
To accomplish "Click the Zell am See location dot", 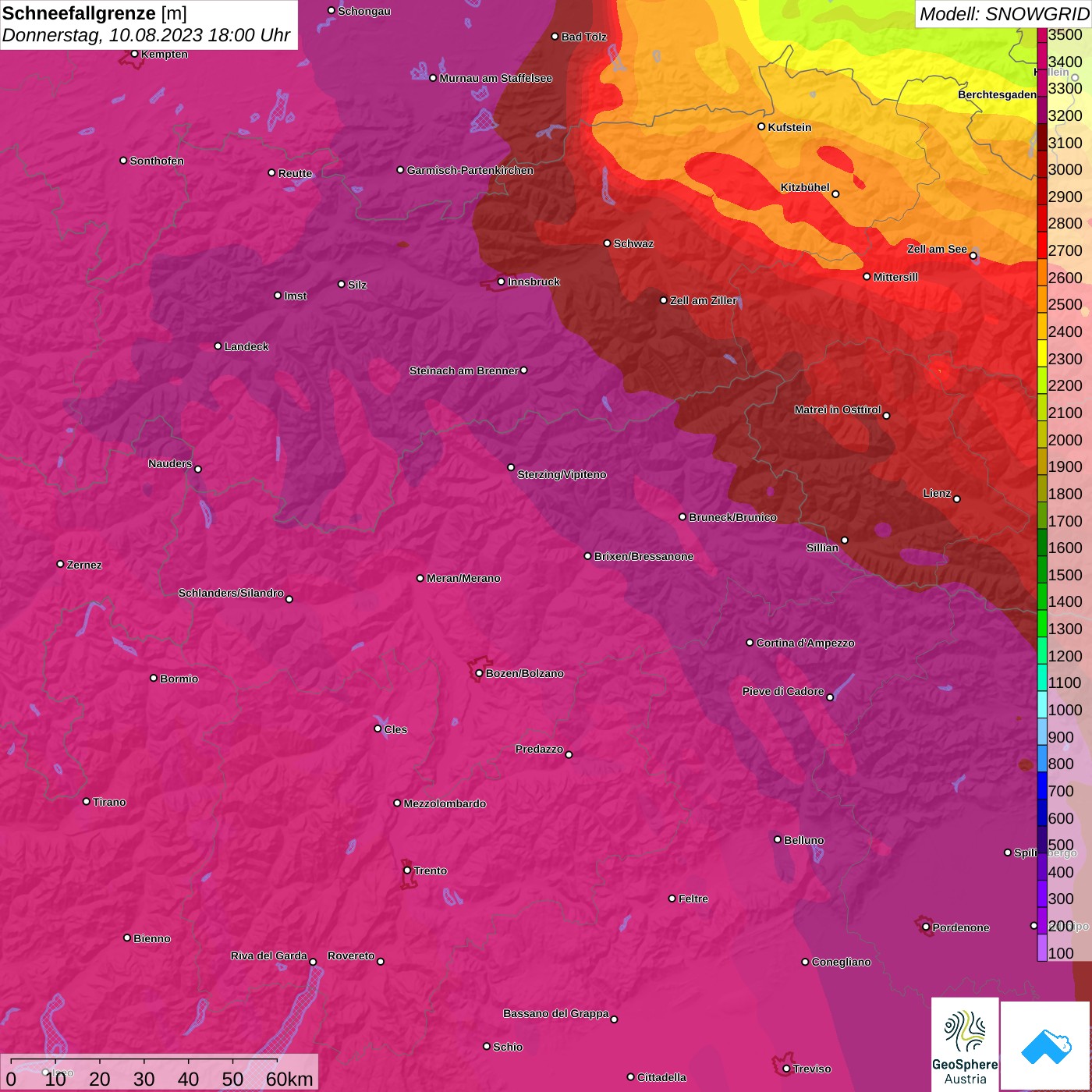I will 973,255.
